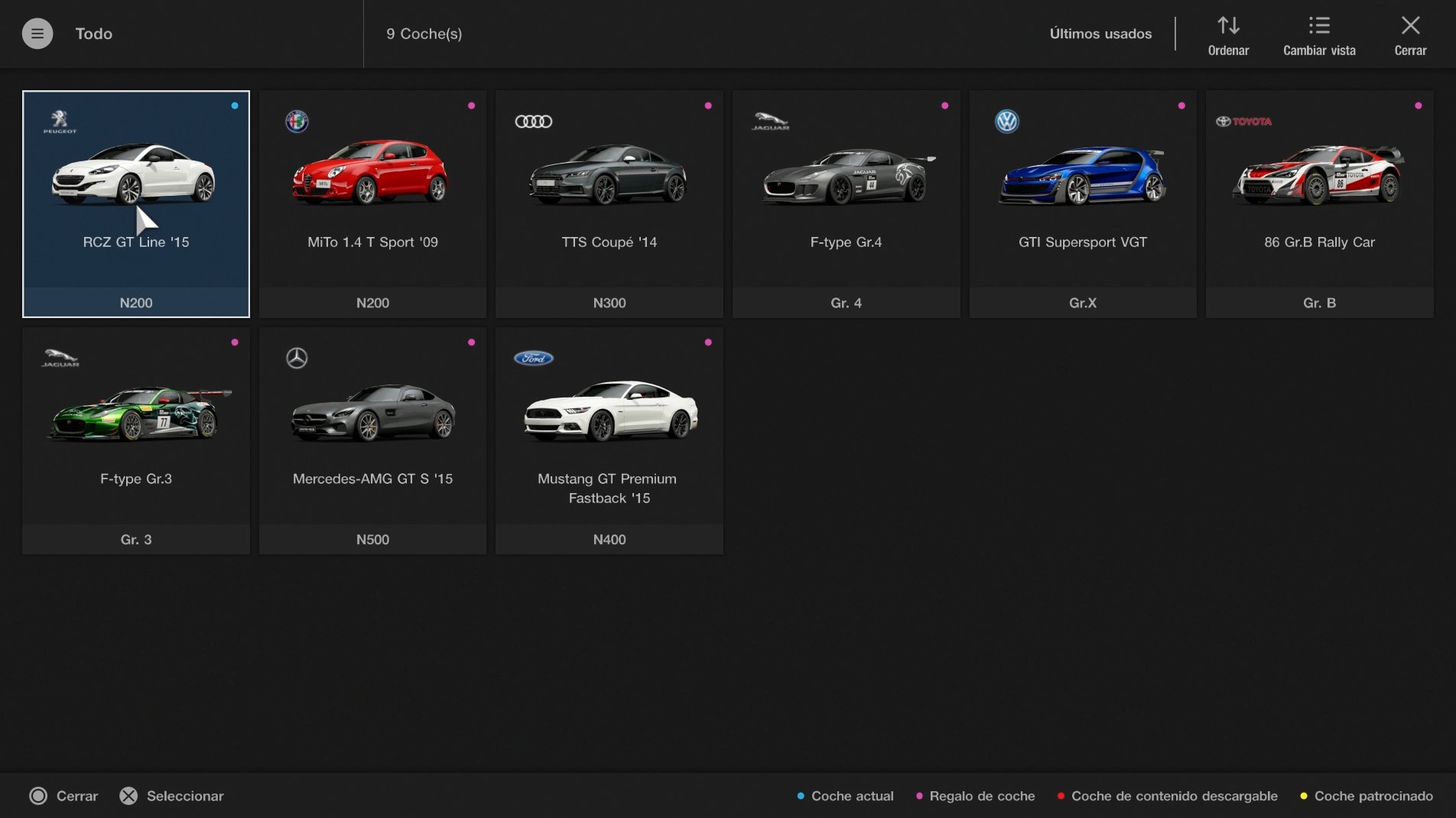Screen dimensions: 1456x818
Task: Switch sorting to Últimos usados
Action: [x=1101, y=33]
